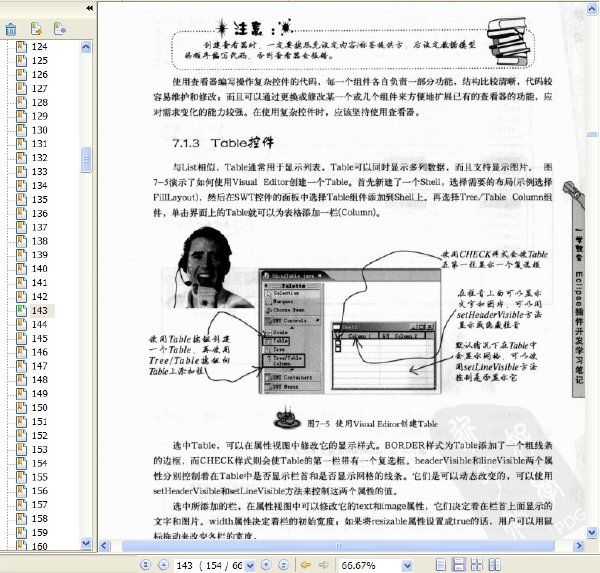The width and height of the screenshot is (600, 573).
Task: Go back to previous view
Action: (x=306, y=565)
